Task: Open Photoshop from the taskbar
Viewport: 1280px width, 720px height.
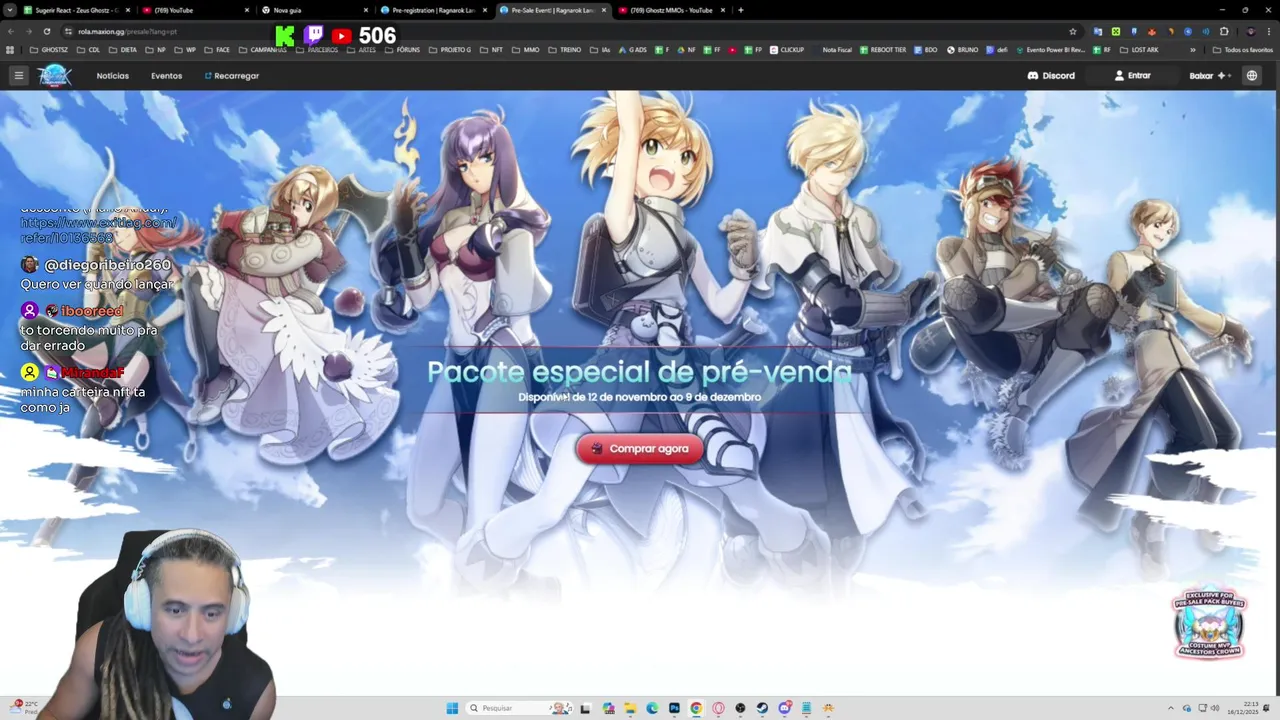Action: [674, 708]
